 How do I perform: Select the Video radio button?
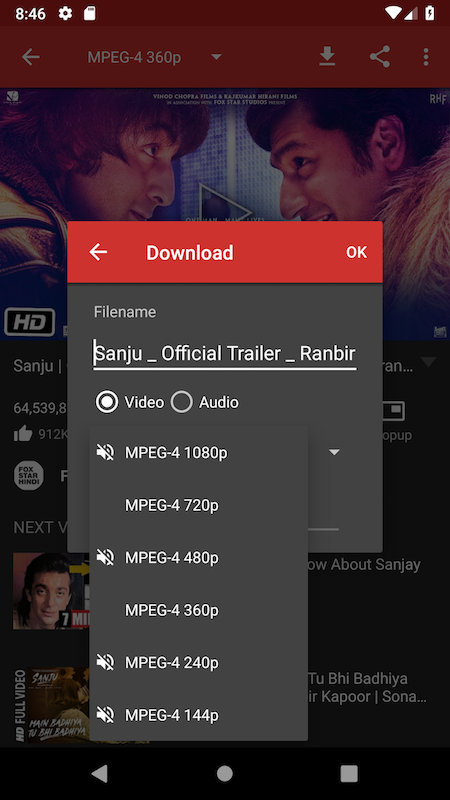[131, 402]
